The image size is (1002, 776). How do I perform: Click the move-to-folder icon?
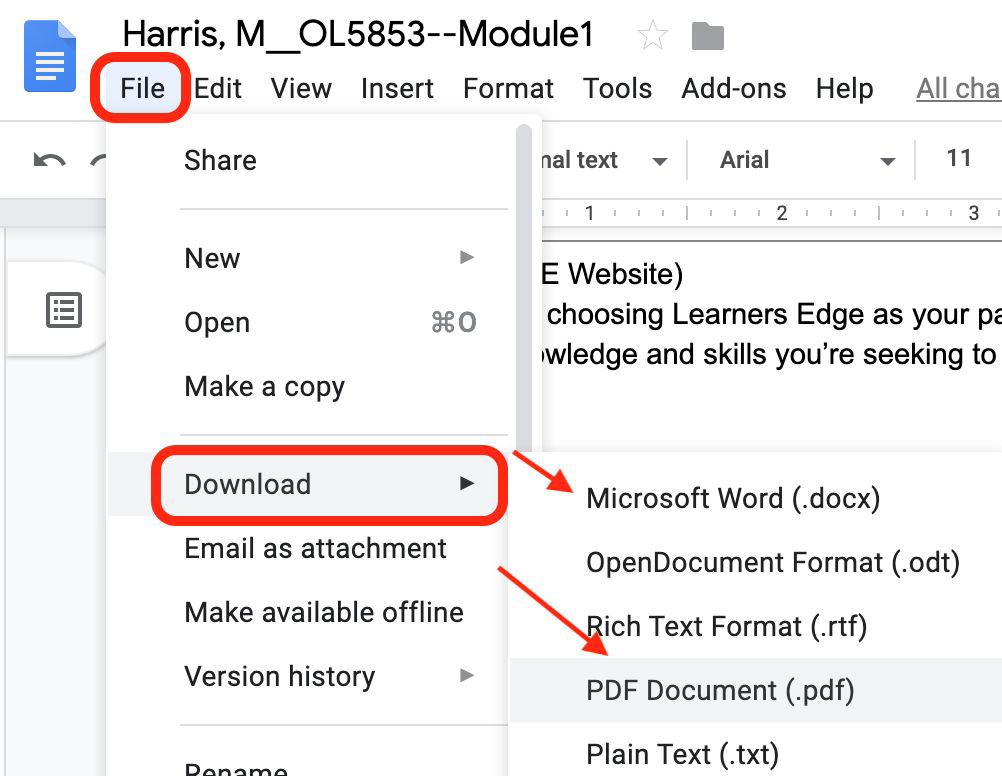[708, 37]
